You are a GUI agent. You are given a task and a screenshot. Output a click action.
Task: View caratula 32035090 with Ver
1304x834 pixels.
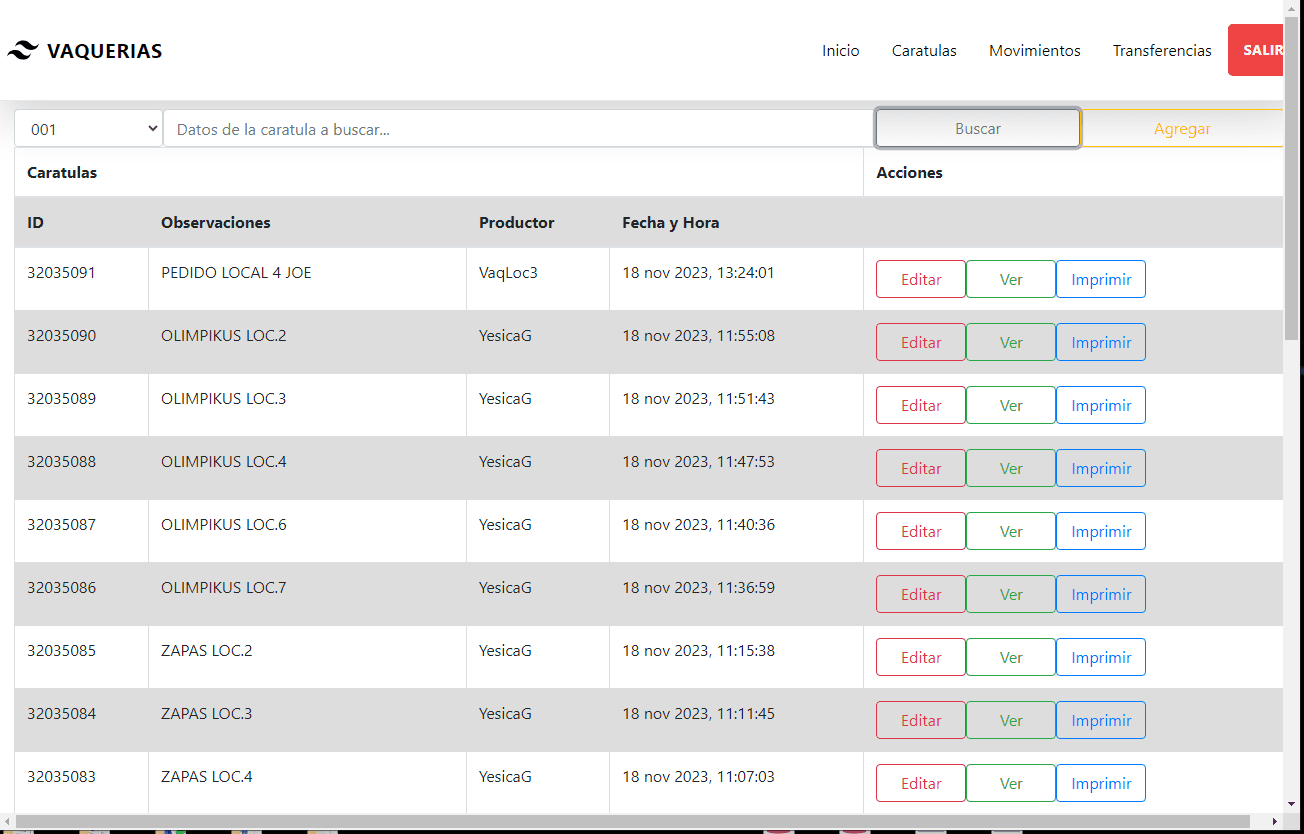click(1011, 343)
